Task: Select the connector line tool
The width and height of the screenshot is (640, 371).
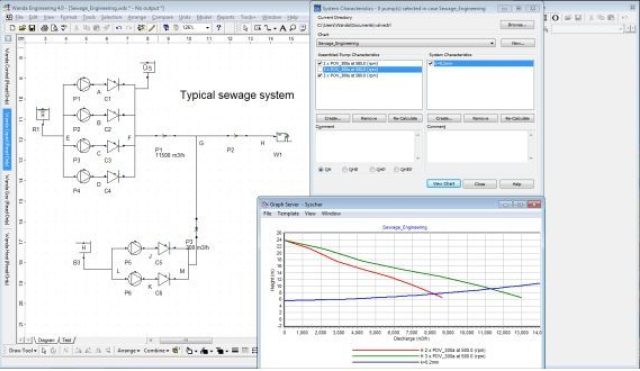Action: (268, 28)
